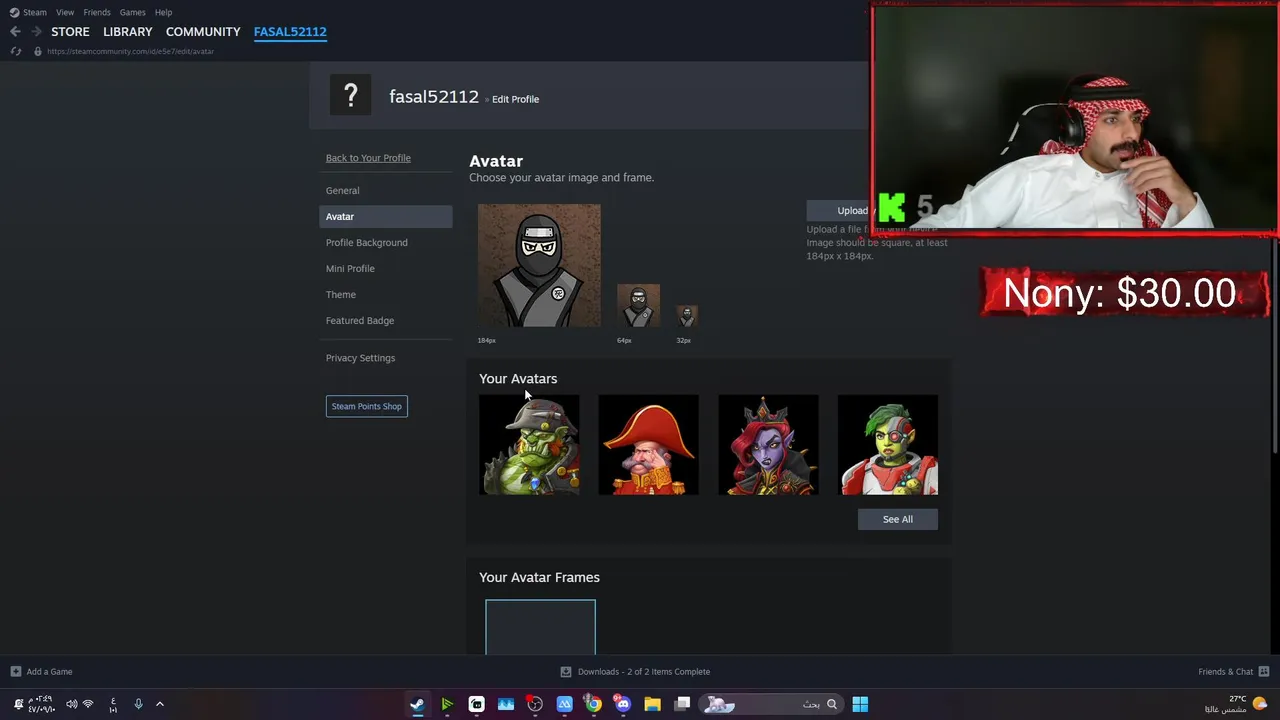
Task: Click the Add a Game plus icon
Action: (15, 671)
